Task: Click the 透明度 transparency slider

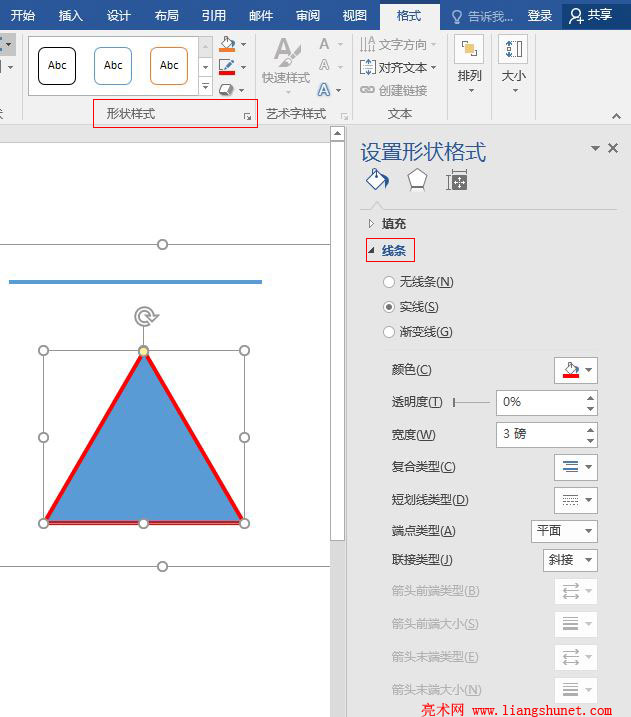Action: pos(471,402)
